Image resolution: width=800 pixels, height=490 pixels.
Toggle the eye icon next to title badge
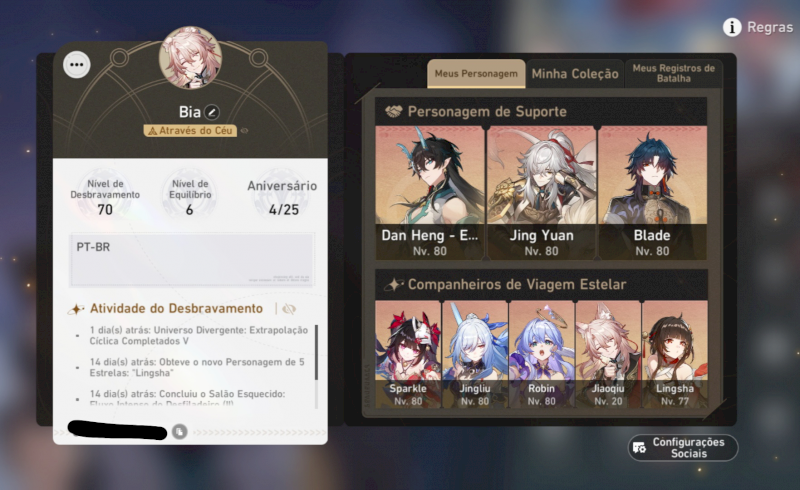[244, 131]
